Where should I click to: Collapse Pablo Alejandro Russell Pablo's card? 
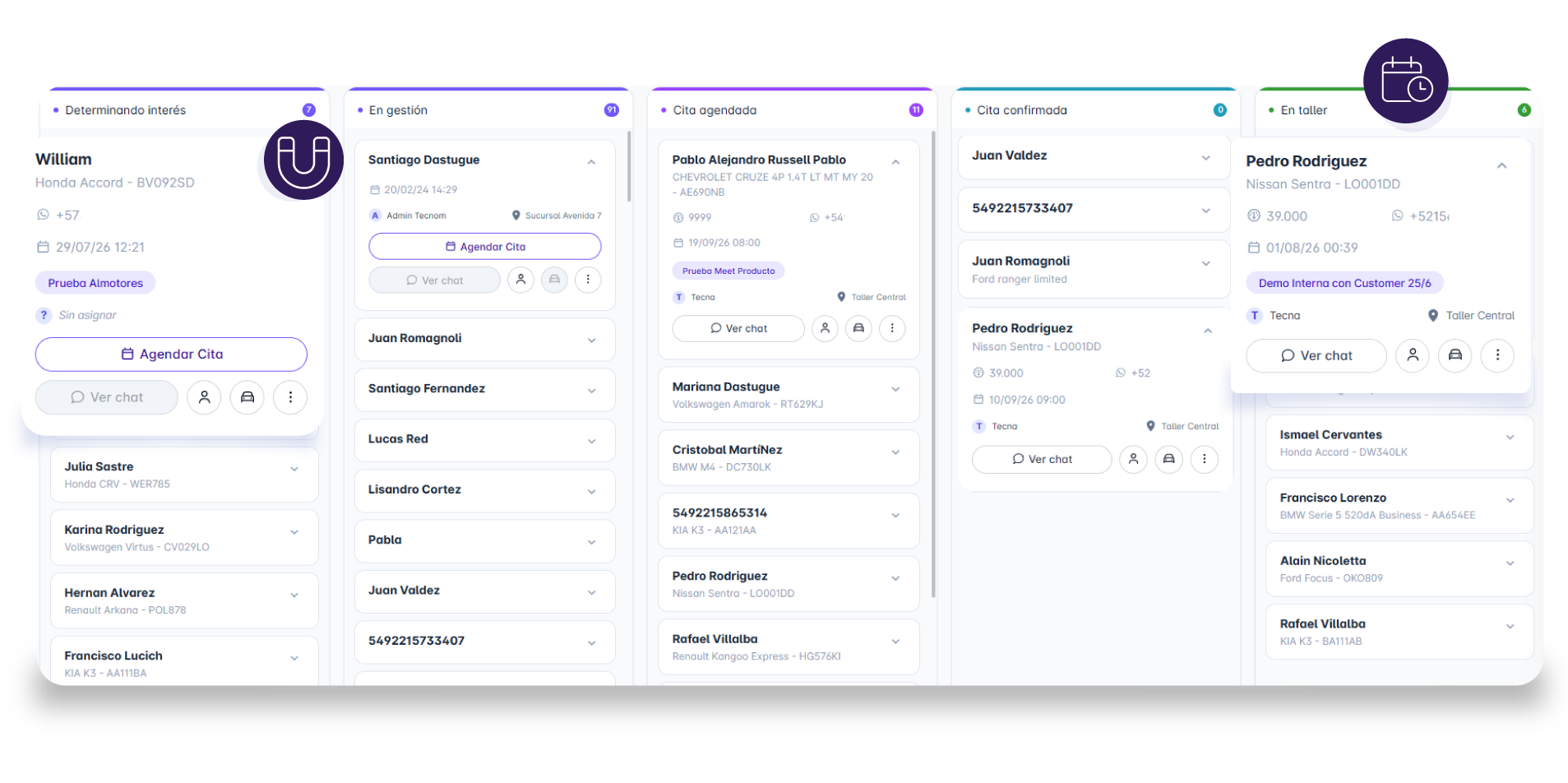[895, 162]
